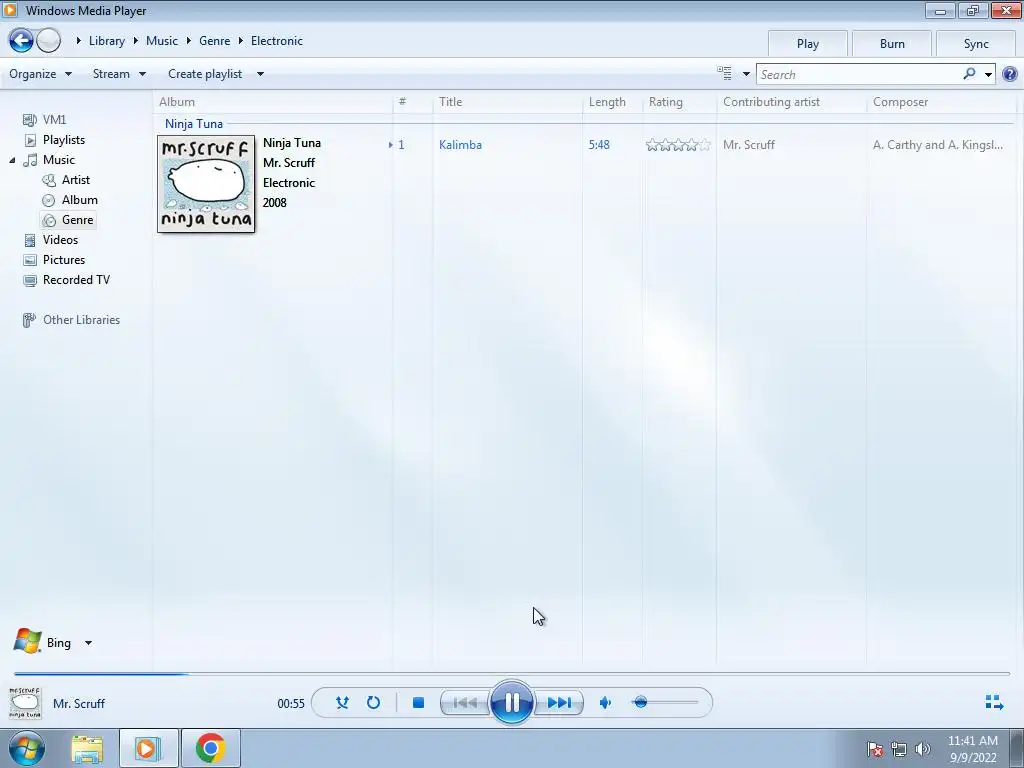Click Library in breadcrumb path
1024x768 pixels.
pos(106,40)
